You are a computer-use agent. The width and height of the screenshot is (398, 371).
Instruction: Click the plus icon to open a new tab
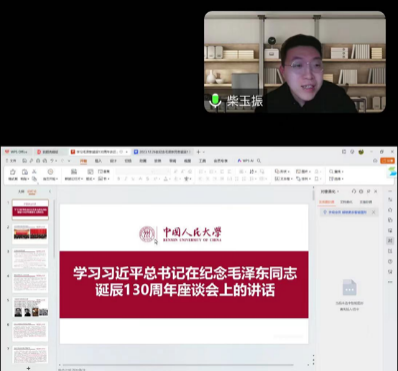tap(198, 152)
